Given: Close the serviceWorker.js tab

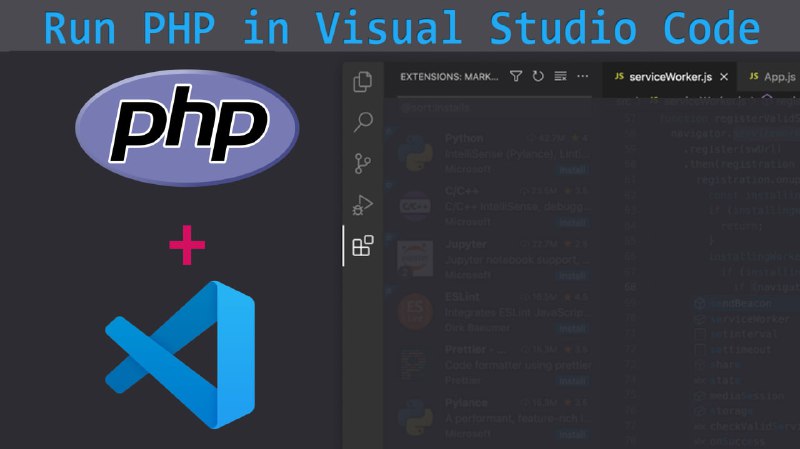Looking at the screenshot, I should [x=724, y=77].
